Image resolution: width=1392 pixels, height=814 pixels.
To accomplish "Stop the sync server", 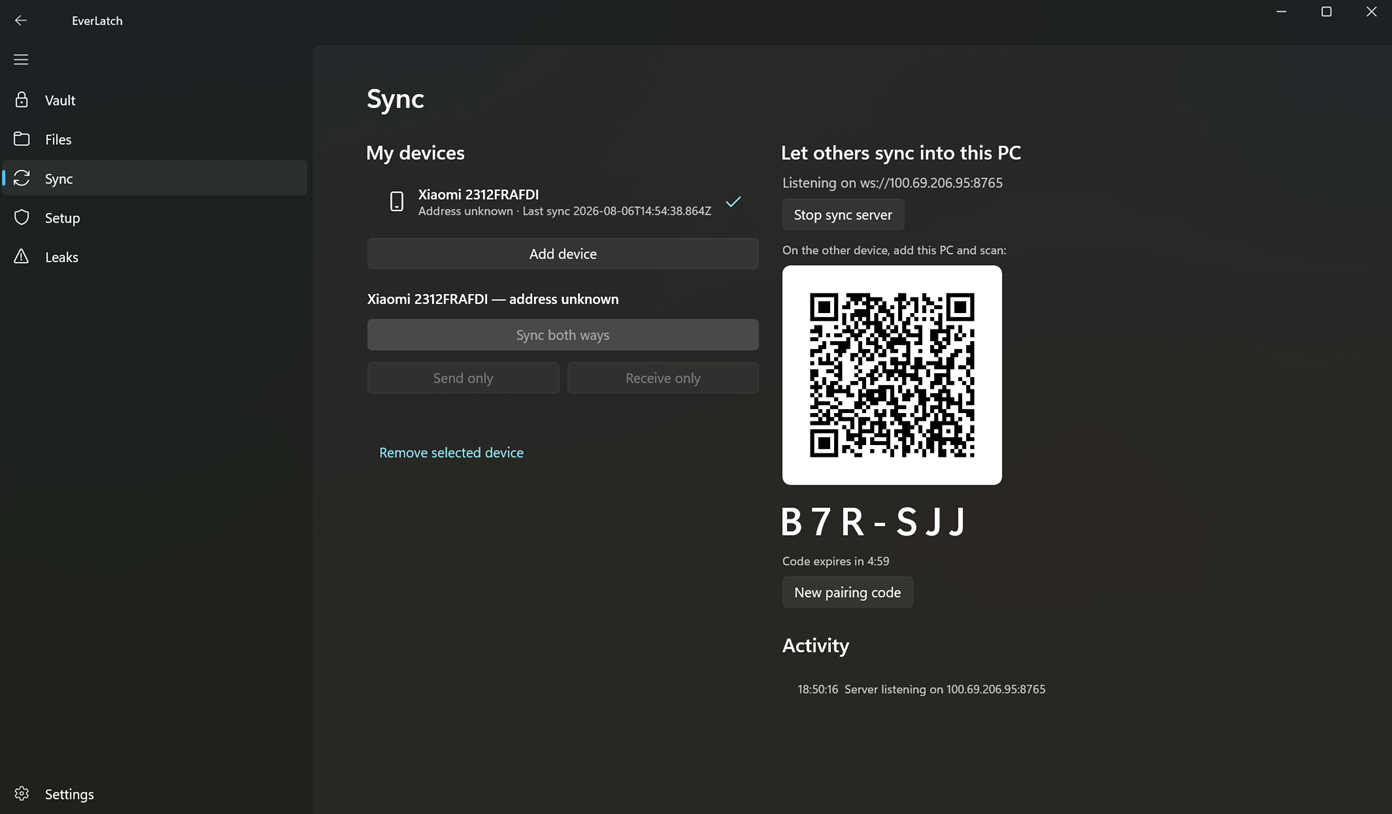I will [843, 215].
